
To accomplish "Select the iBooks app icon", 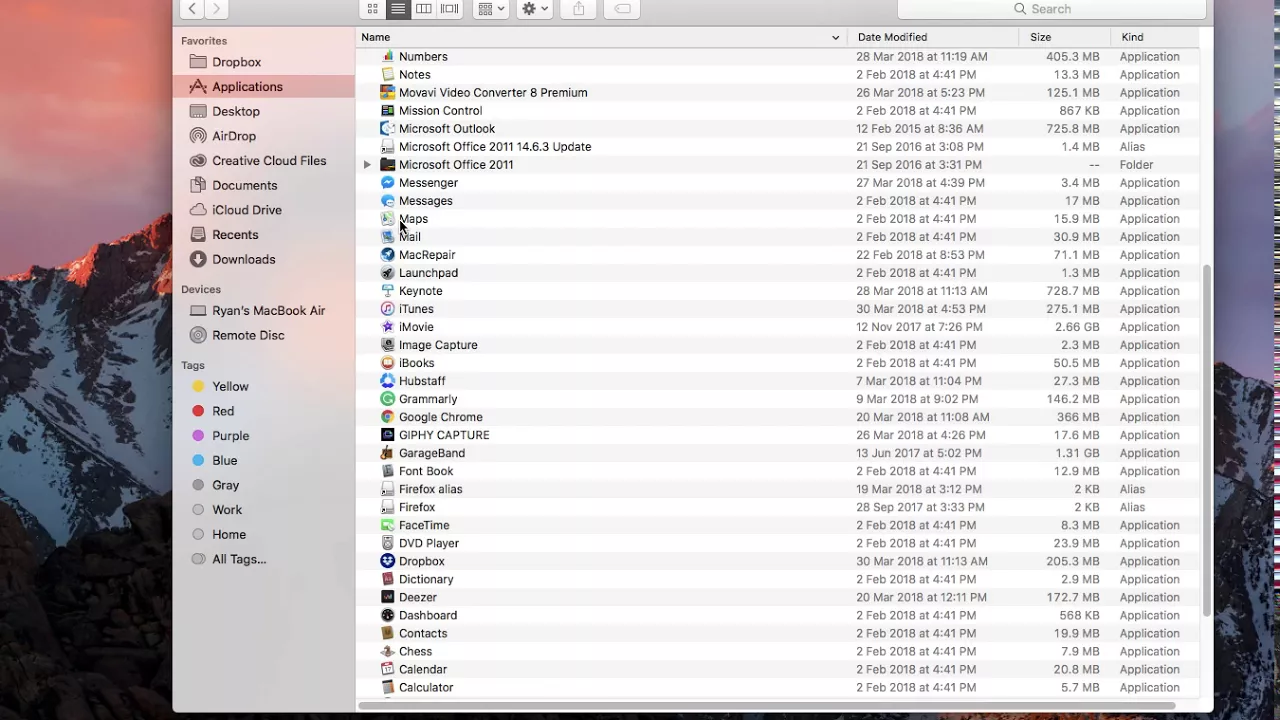I will pos(388,363).
